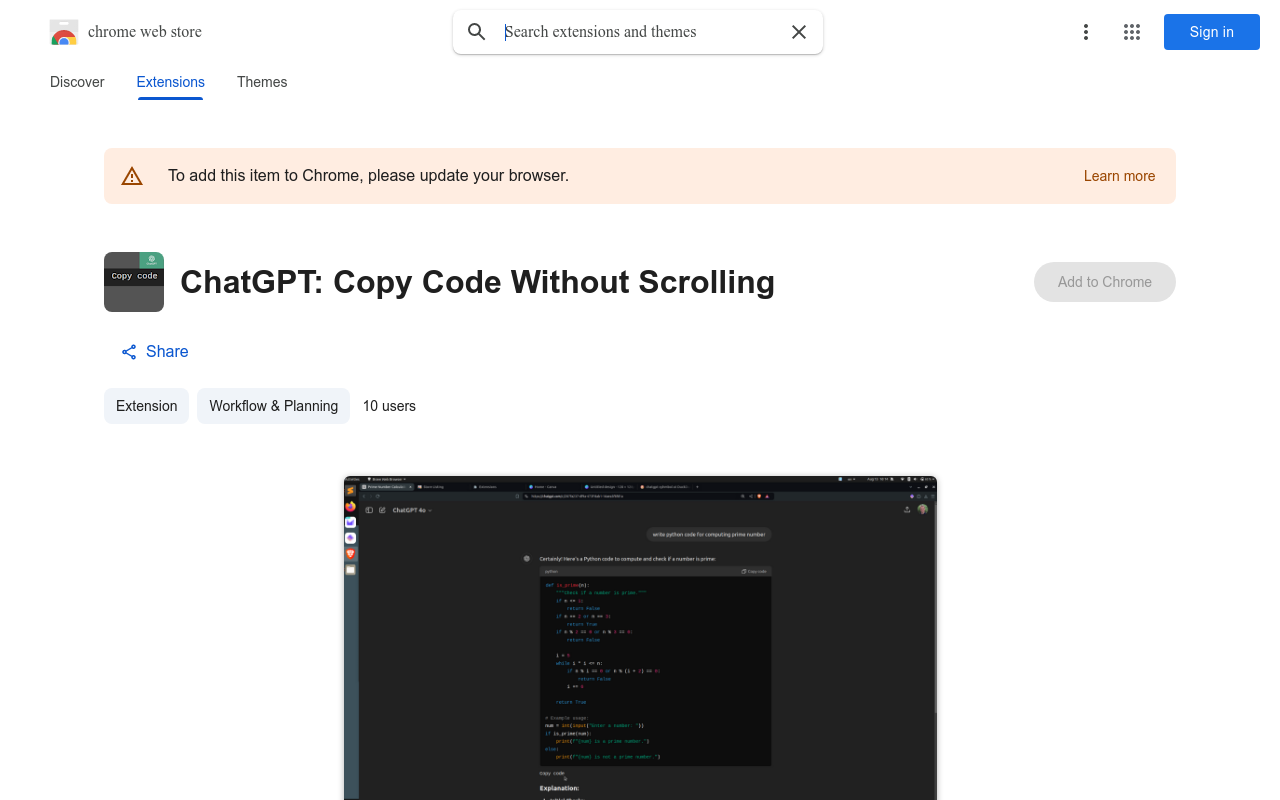Select the Extension category chip

tap(146, 406)
